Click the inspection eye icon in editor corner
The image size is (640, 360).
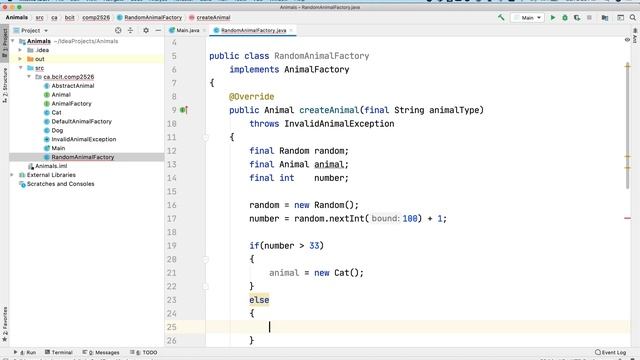tap(627, 40)
